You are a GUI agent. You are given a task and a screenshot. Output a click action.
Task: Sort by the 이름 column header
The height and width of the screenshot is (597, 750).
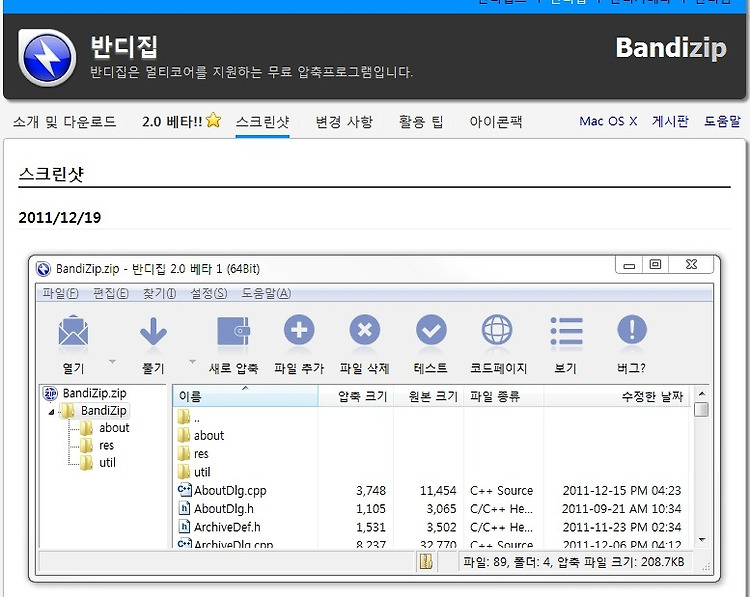click(x=245, y=396)
